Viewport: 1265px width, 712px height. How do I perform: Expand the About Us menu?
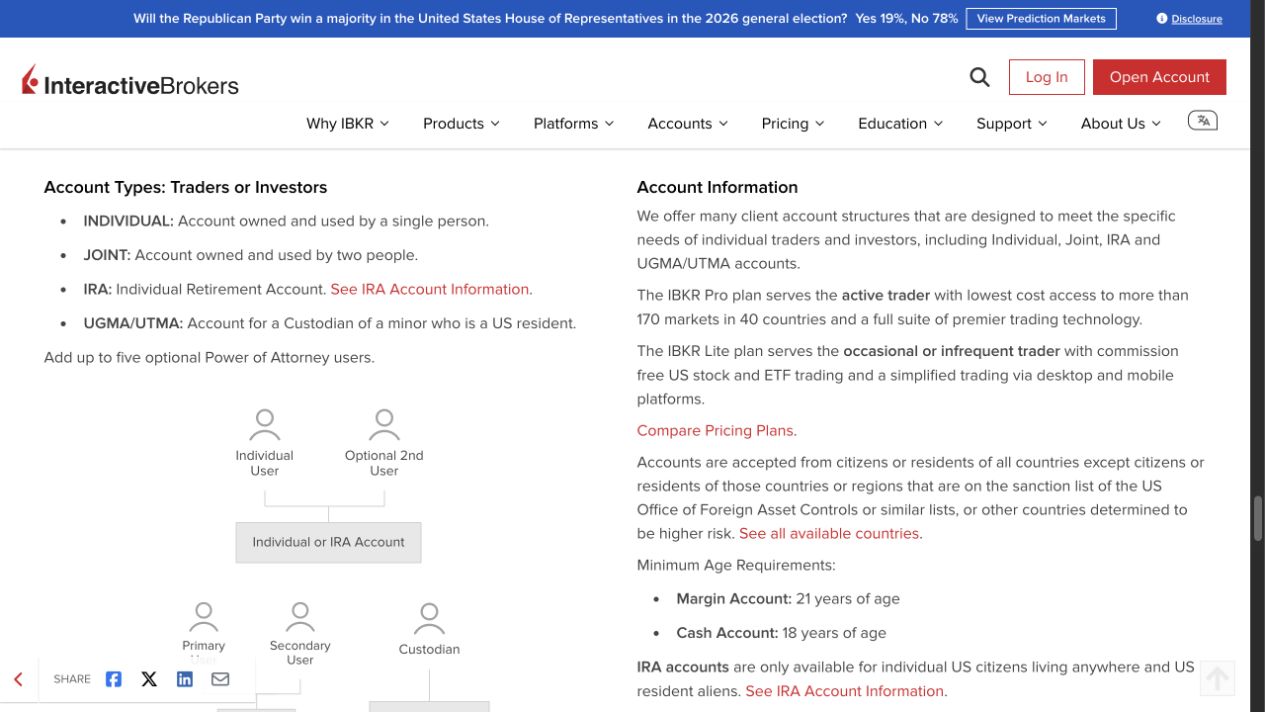[x=1120, y=123]
